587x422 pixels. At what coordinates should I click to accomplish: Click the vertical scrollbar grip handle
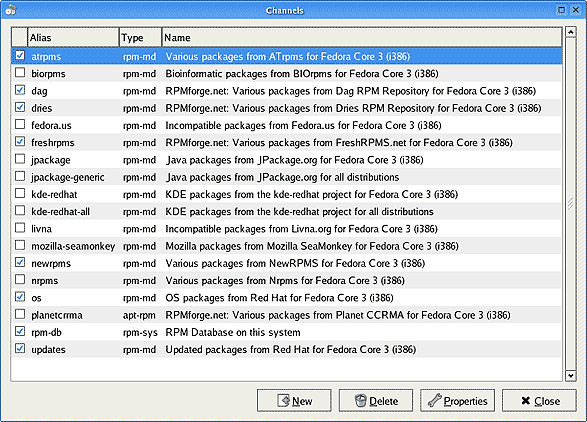point(570,204)
